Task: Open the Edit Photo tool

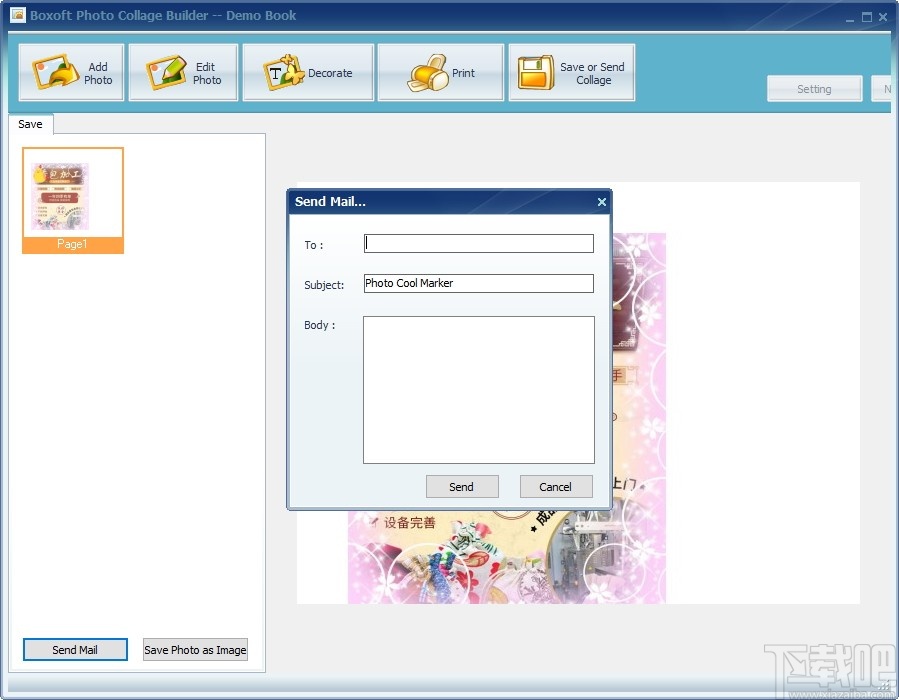Action: coord(182,71)
